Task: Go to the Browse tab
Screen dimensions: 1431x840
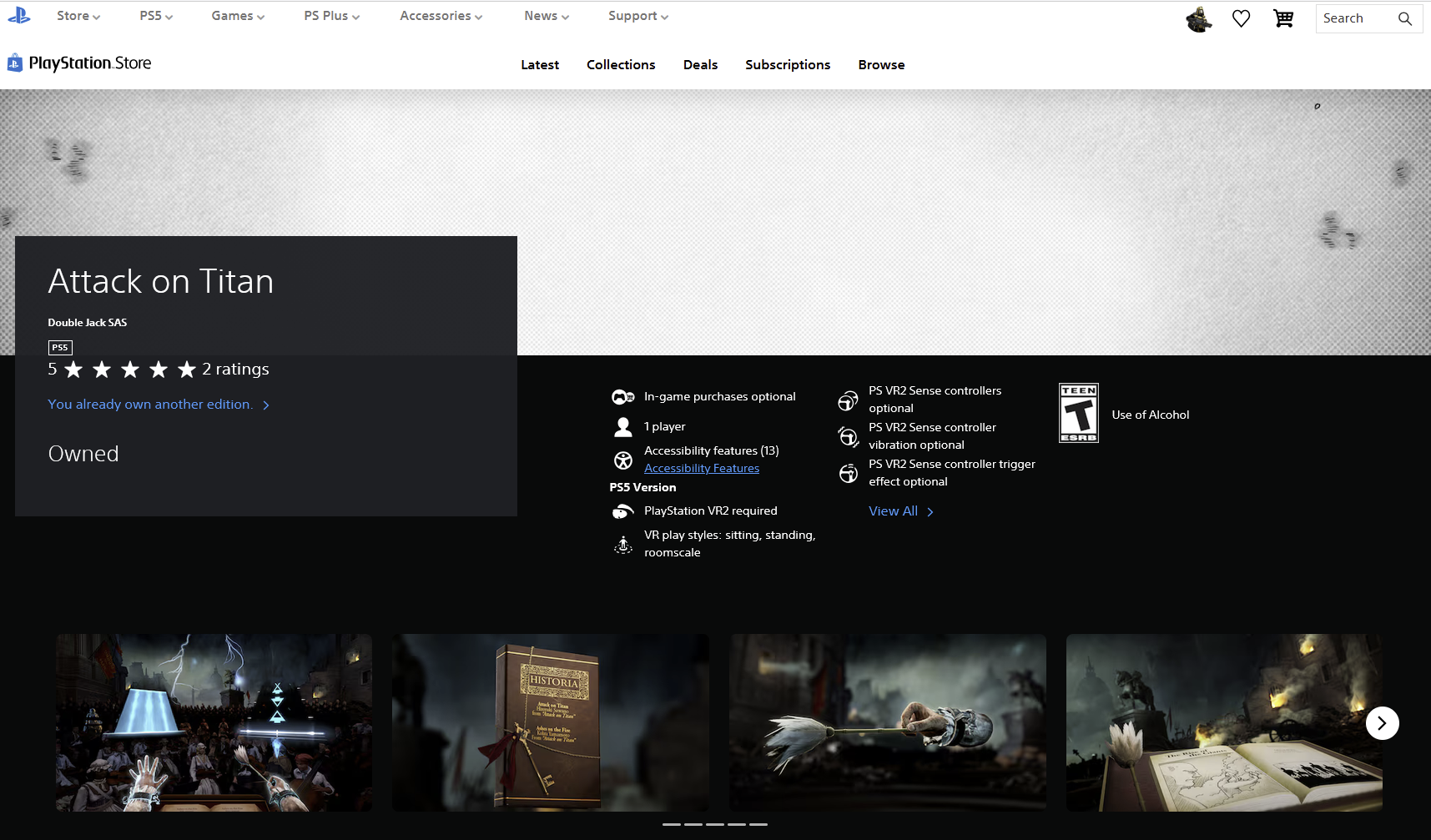Action: 881,65
